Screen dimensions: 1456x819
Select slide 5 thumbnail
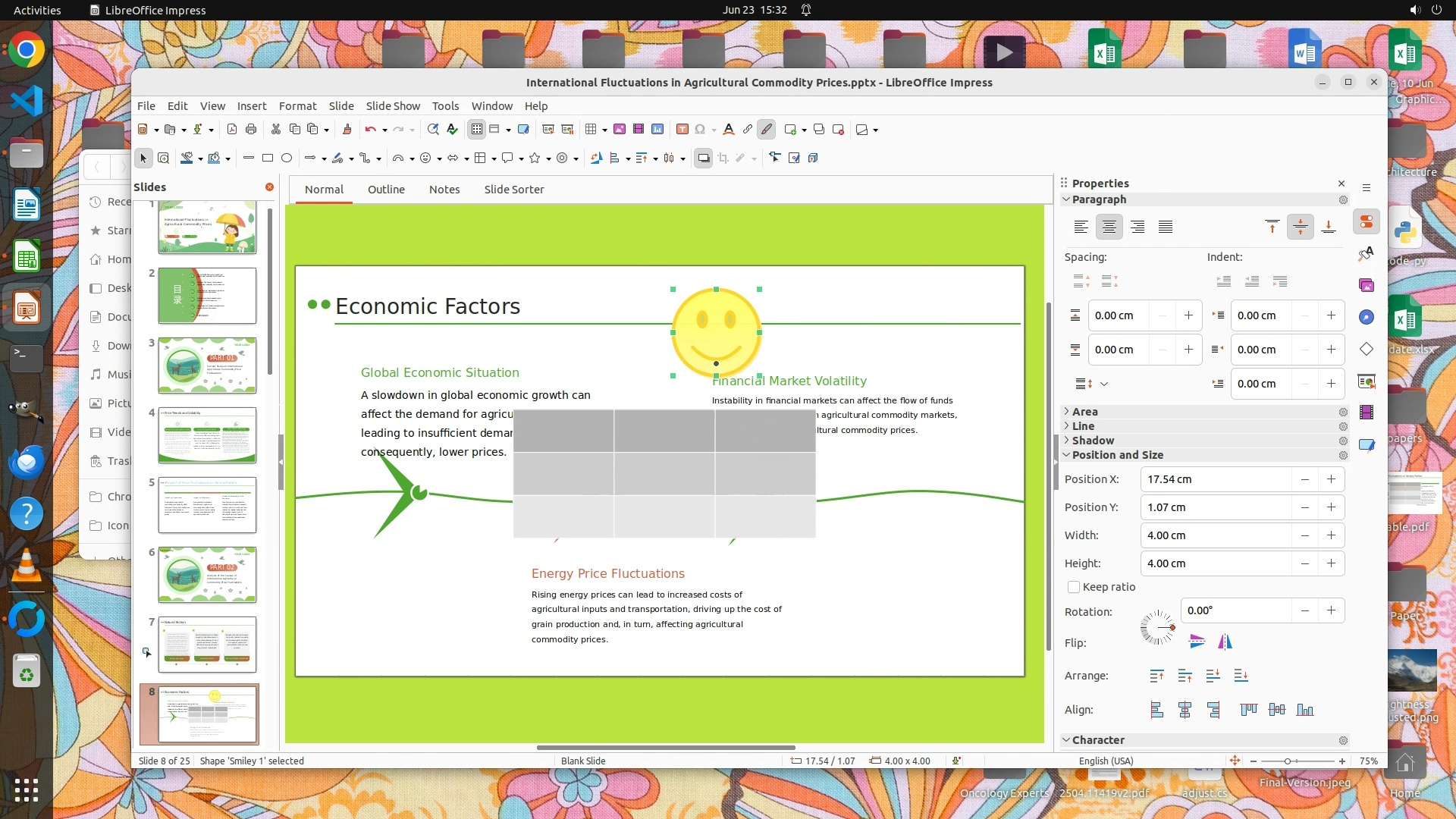207,505
